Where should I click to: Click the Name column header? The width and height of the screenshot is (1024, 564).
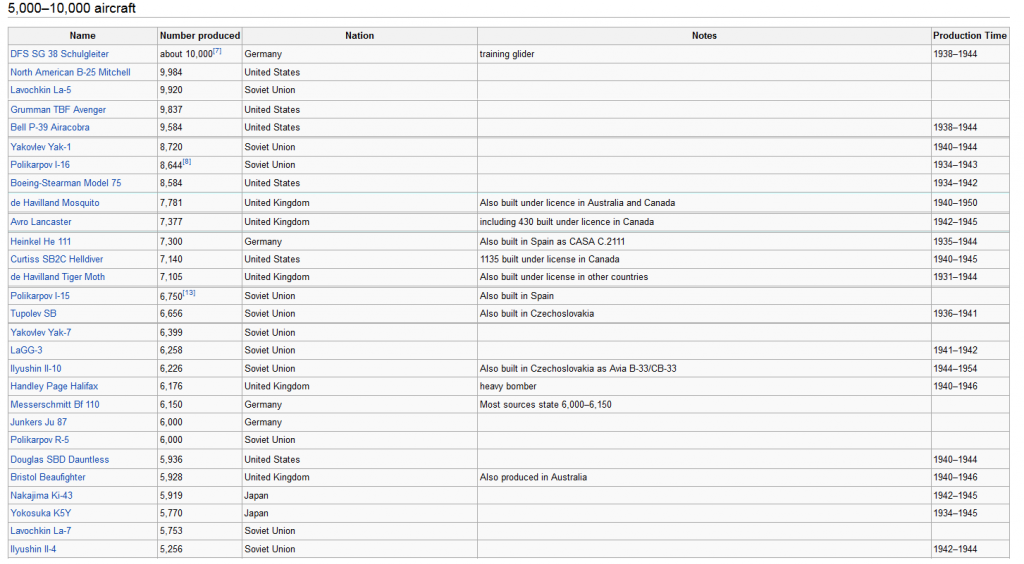(82, 36)
